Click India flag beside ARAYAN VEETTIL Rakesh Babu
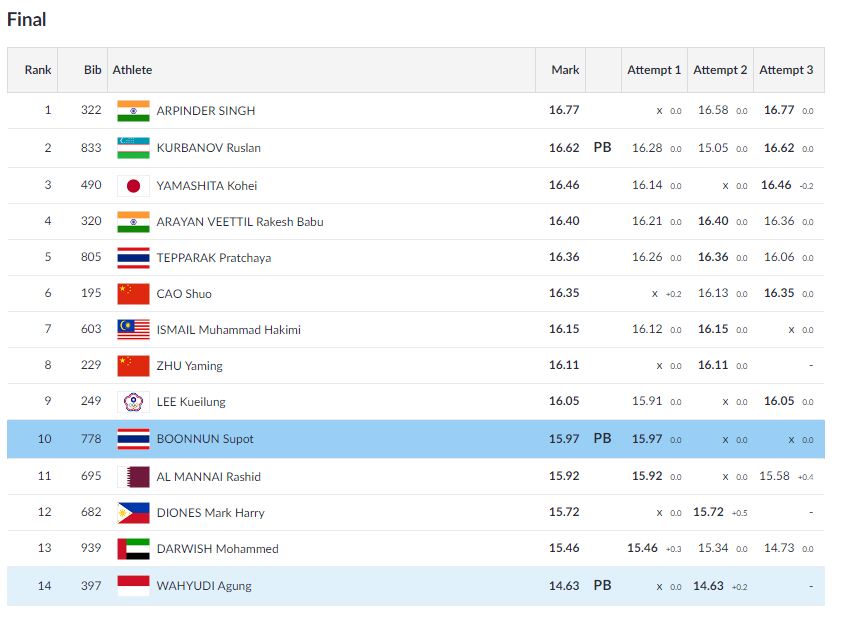Viewport: 848px width, 628px height. click(x=133, y=222)
